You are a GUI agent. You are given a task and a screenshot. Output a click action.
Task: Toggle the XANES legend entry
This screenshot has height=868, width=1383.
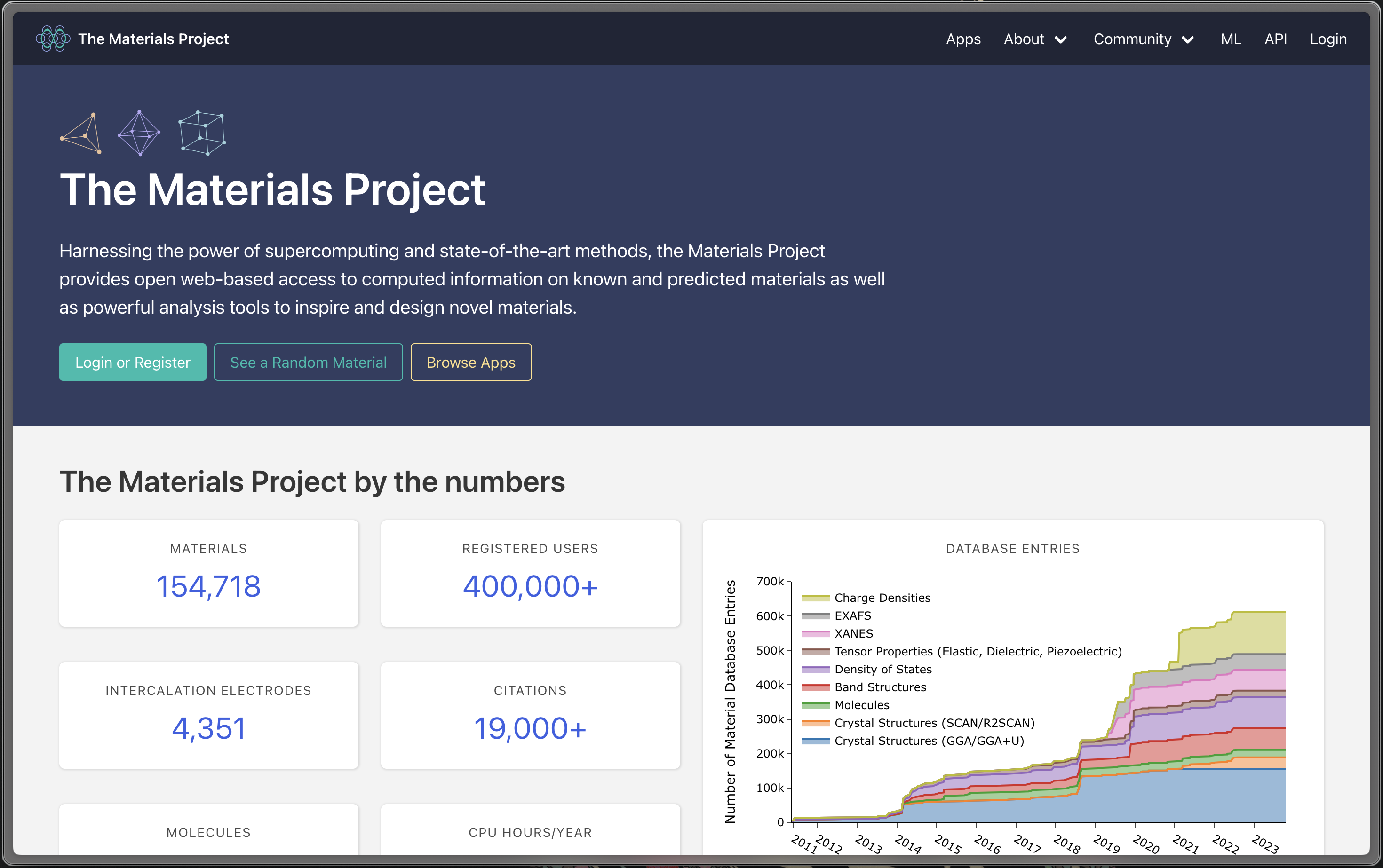point(853,633)
